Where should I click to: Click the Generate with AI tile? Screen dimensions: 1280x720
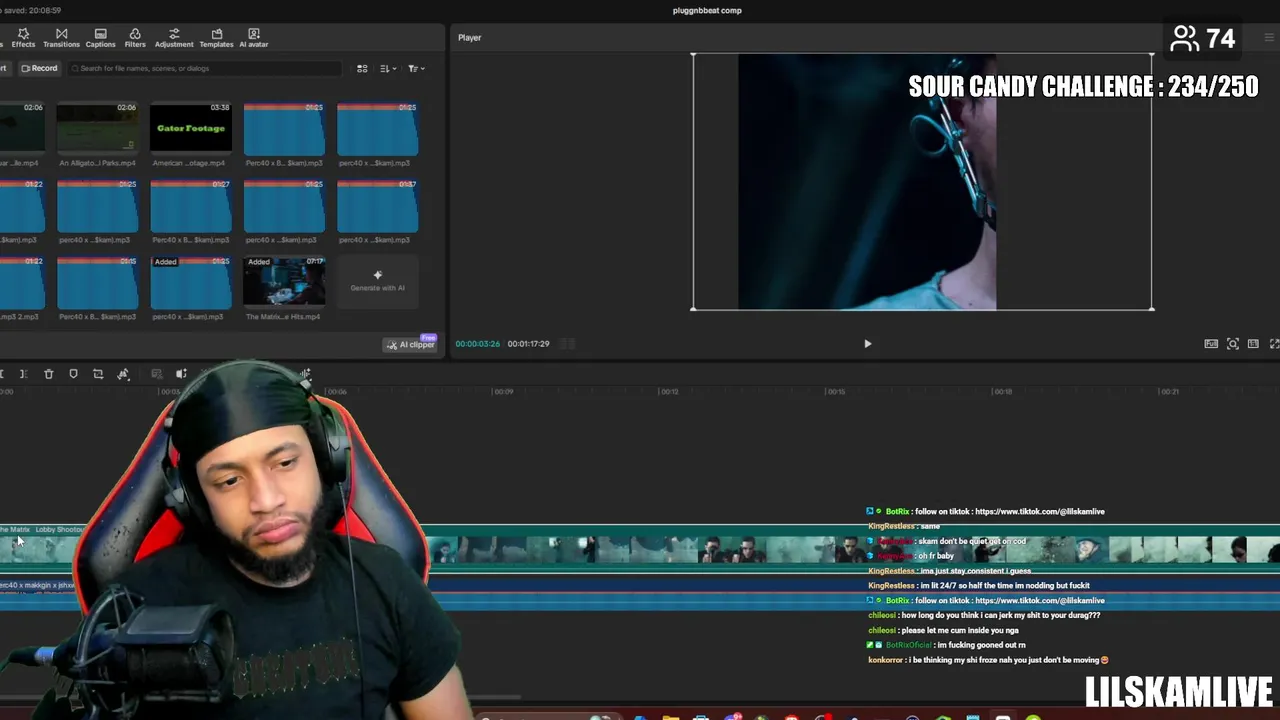tap(377, 281)
